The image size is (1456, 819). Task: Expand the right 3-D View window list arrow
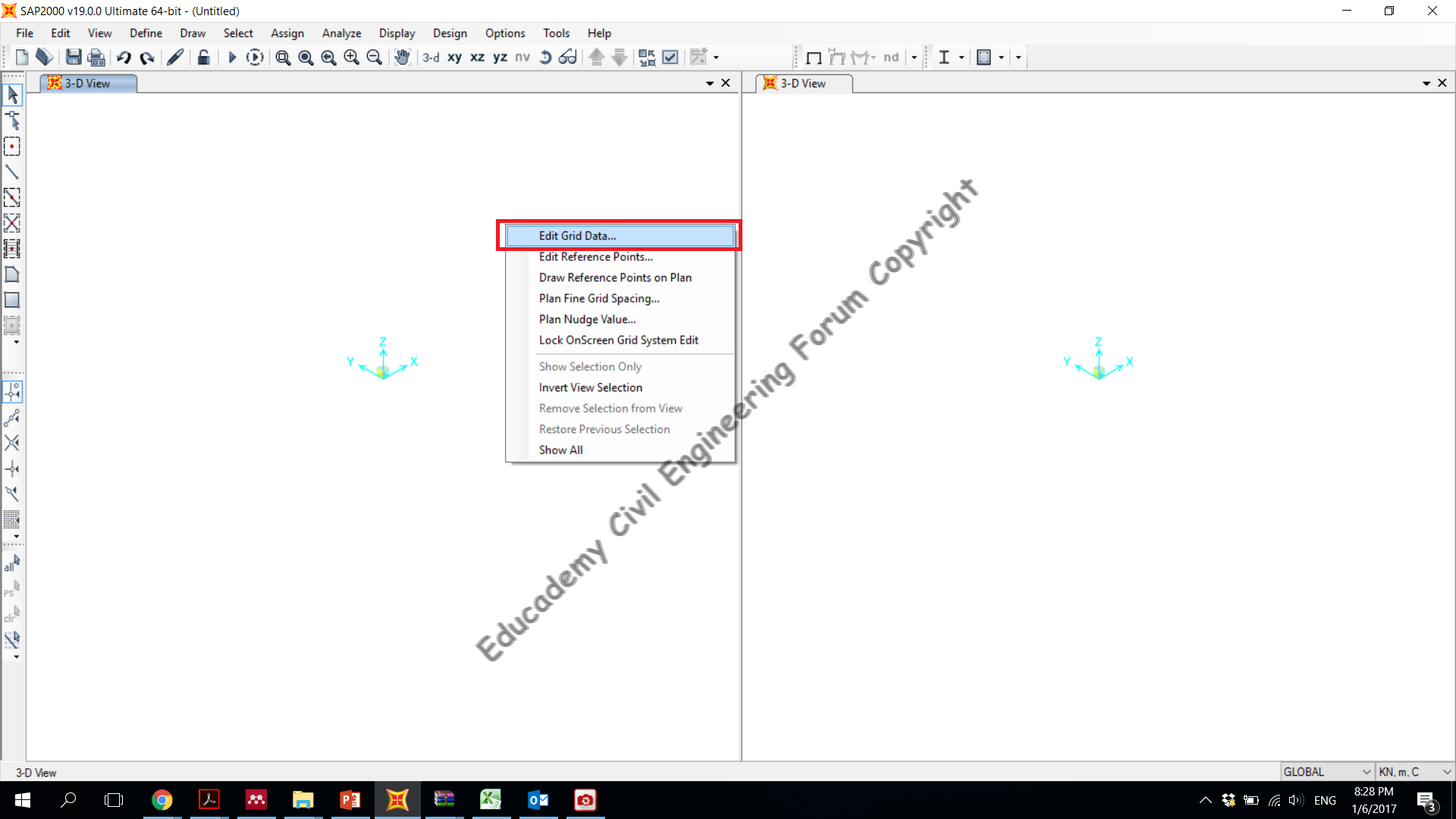(1426, 83)
